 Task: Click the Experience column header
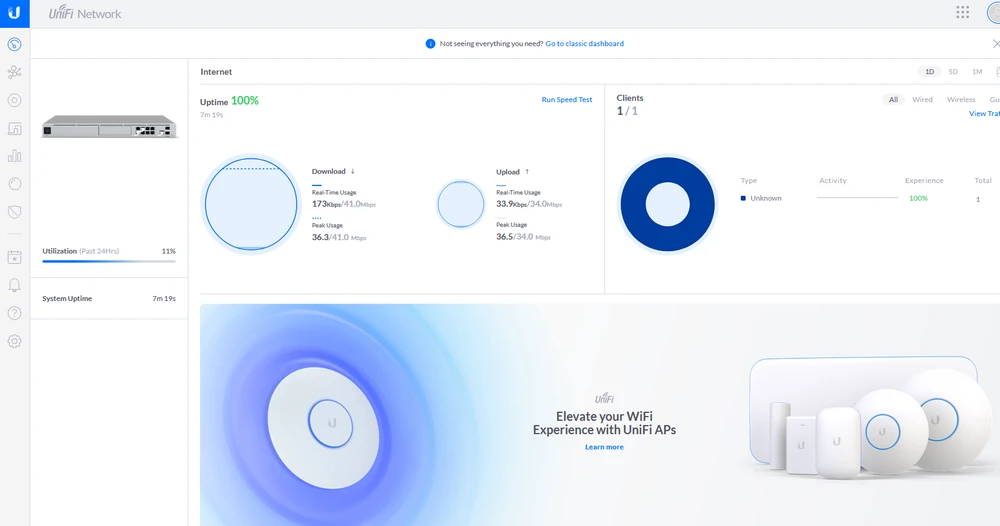click(x=923, y=180)
